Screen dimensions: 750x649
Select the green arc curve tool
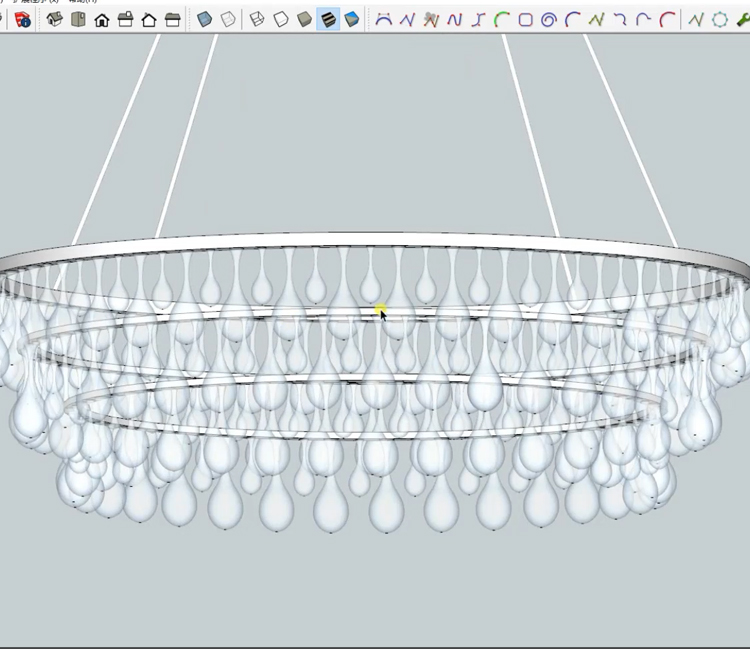[502, 20]
